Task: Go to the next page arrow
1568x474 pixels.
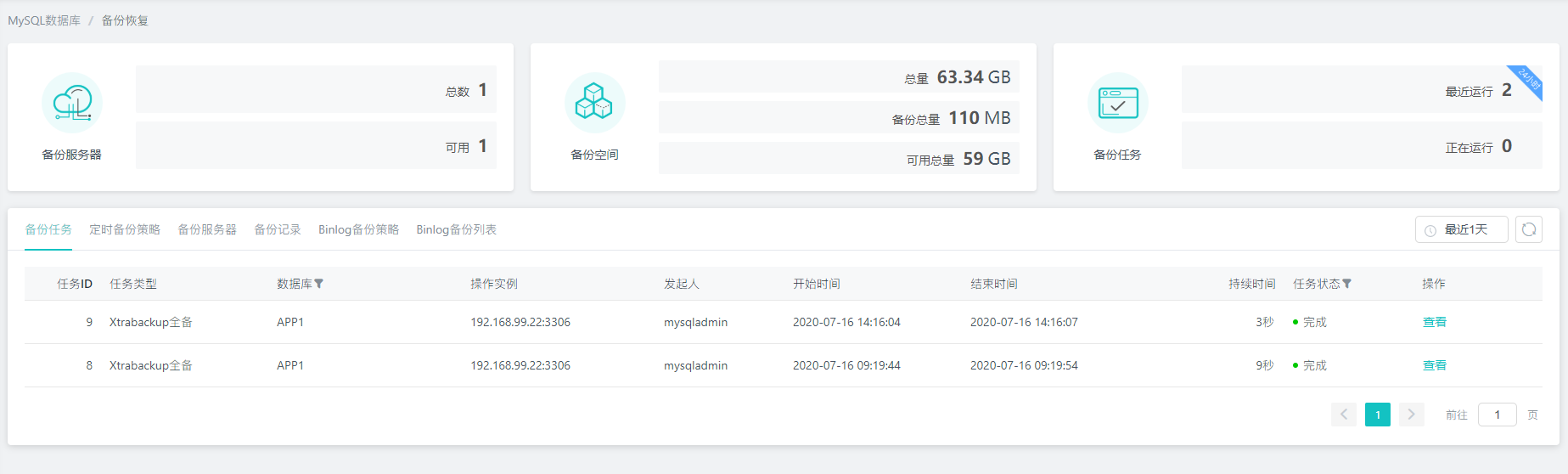Action: pos(1411,415)
